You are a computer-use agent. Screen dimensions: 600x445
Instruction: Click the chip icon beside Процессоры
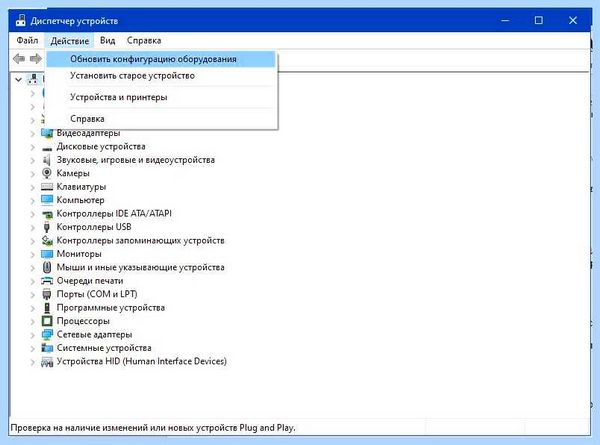click(47, 321)
